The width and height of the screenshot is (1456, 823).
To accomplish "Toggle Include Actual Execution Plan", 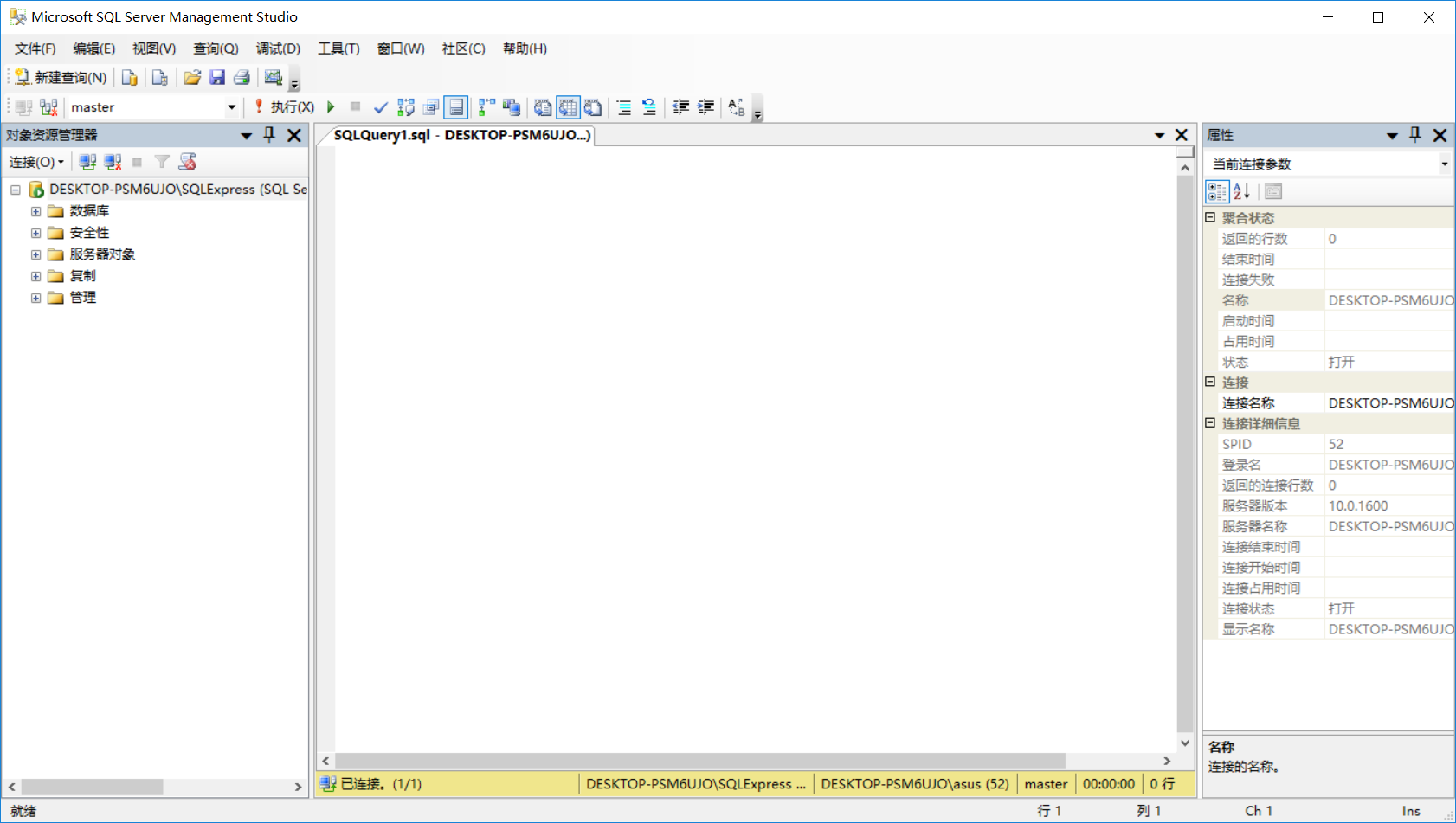I will pyautogui.click(x=487, y=107).
